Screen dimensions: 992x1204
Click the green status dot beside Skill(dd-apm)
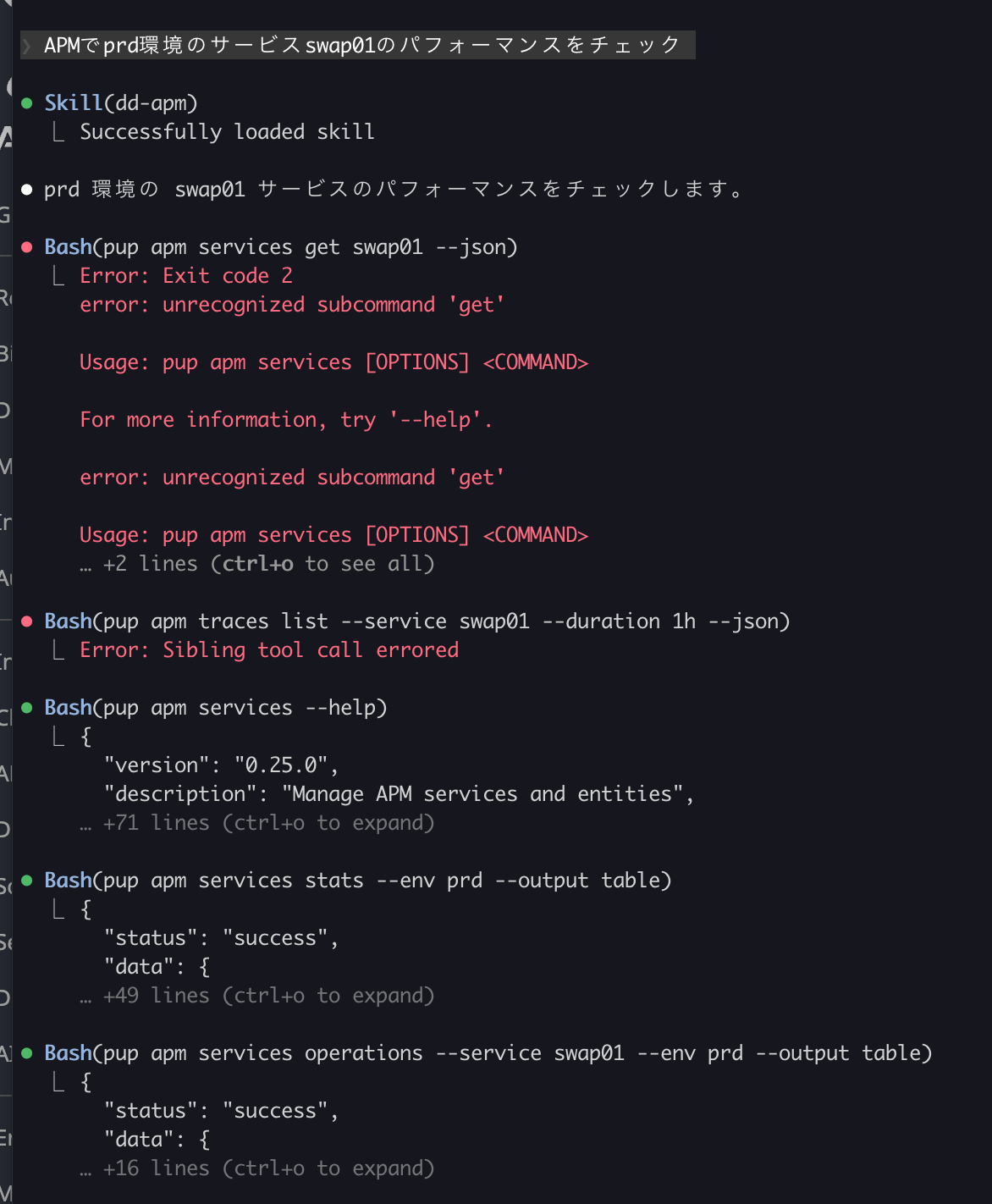tap(27, 103)
